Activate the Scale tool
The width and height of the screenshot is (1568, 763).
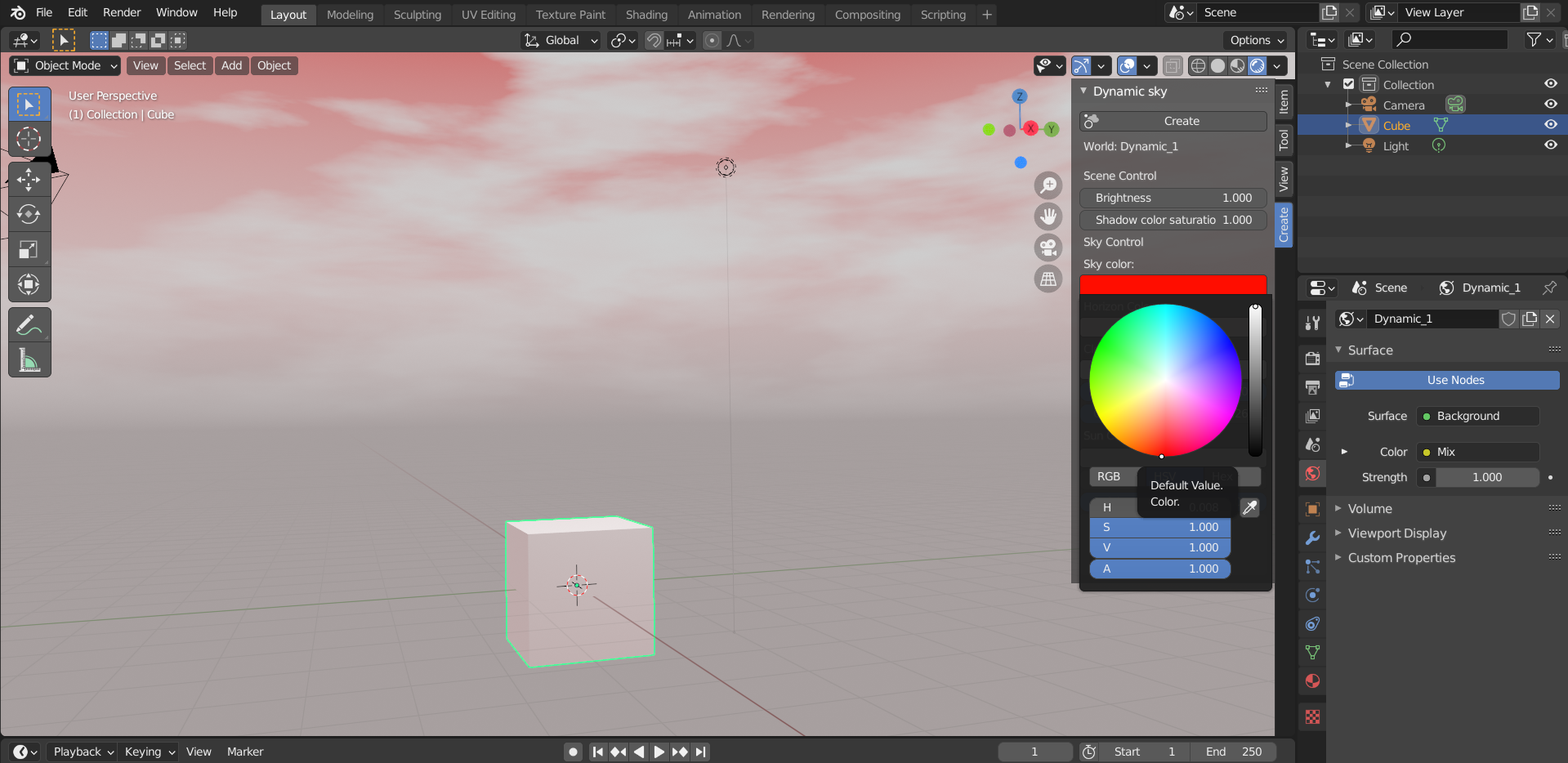point(29,250)
